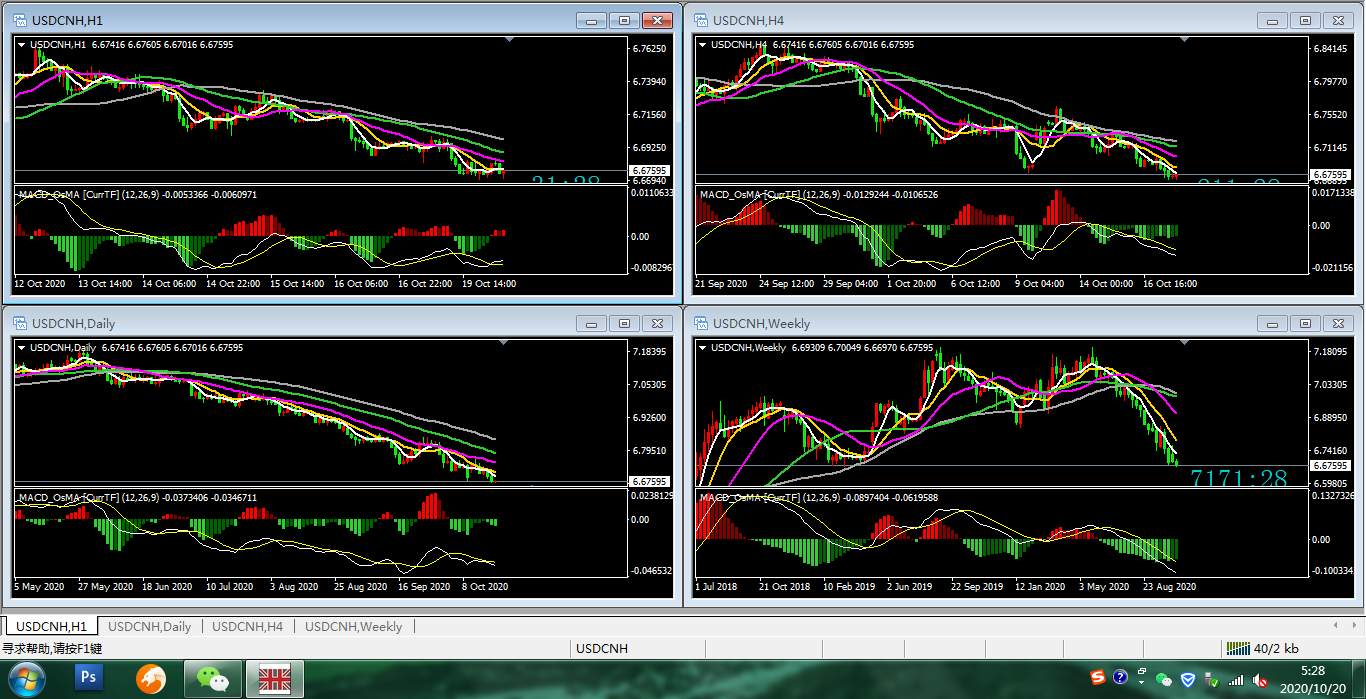Screen dimensions: 1366x699
Task: Click the chart shift triangle in H1 chart
Action: [x=510, y=40]
